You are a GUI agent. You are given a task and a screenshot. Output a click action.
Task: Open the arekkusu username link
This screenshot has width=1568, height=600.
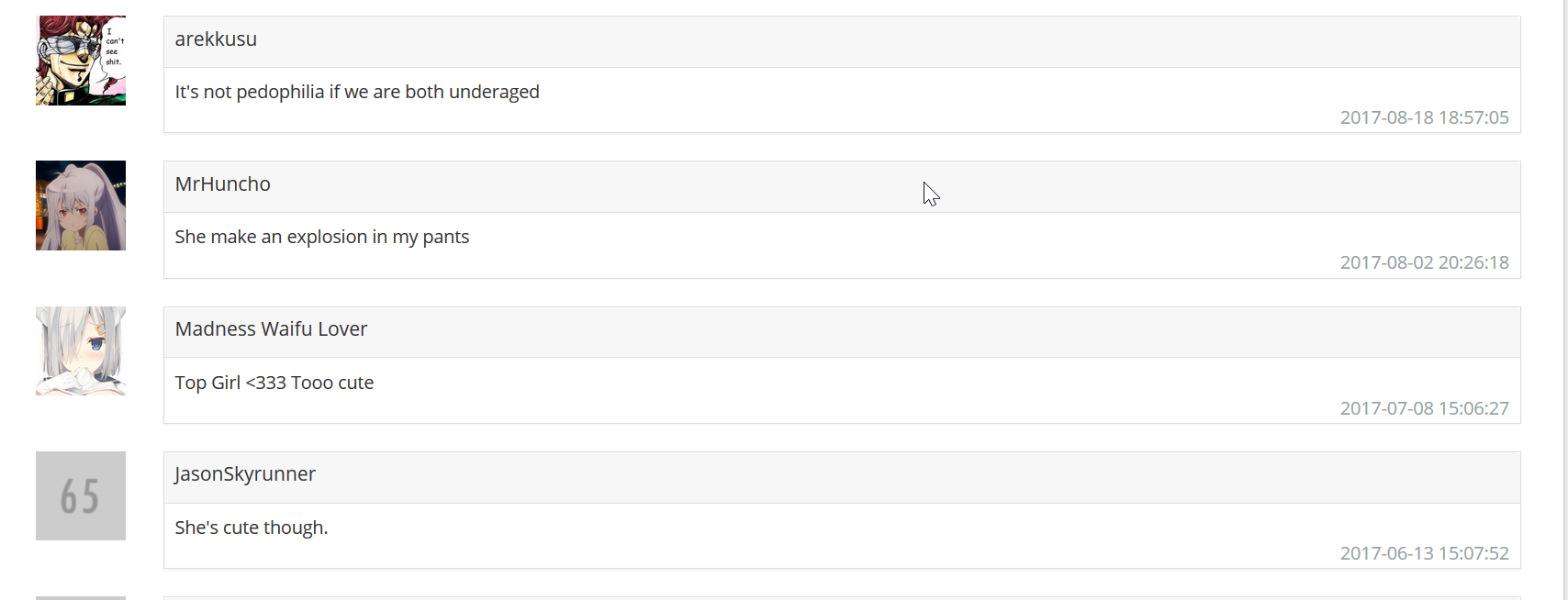(x=216, y=39)
